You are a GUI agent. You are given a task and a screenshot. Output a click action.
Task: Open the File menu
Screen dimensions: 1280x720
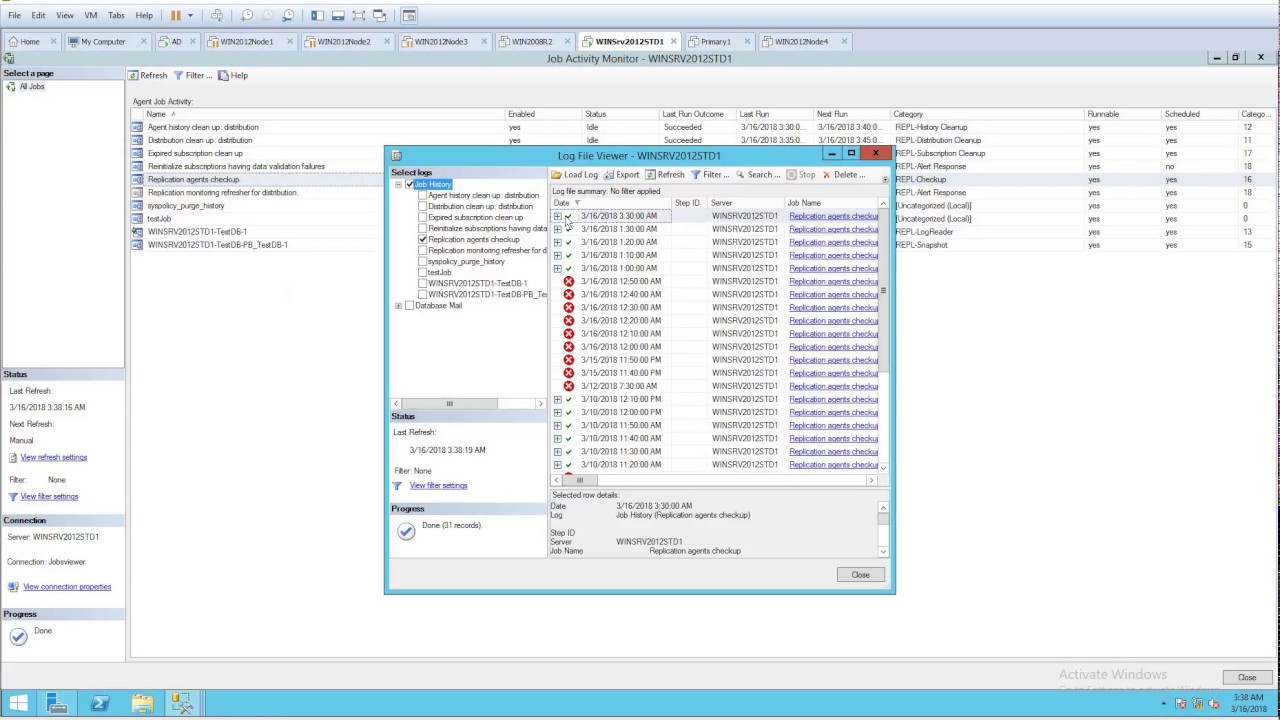pos(14,15)
